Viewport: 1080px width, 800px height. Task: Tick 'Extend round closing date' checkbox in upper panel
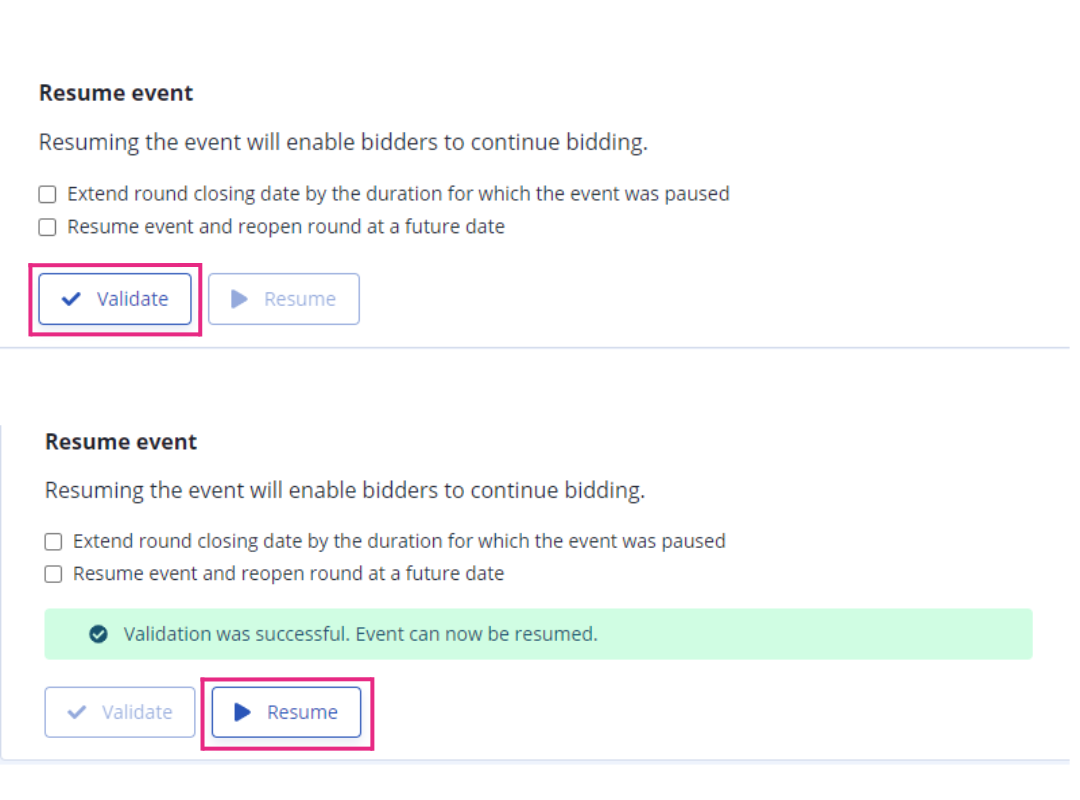pos(48,194)
